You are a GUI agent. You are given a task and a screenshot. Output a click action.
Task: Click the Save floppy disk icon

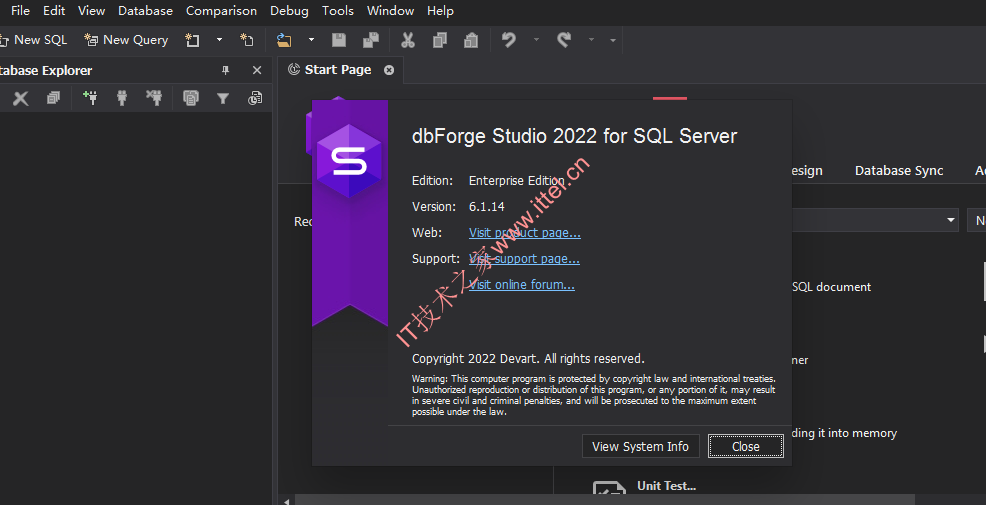click(339, 40)
